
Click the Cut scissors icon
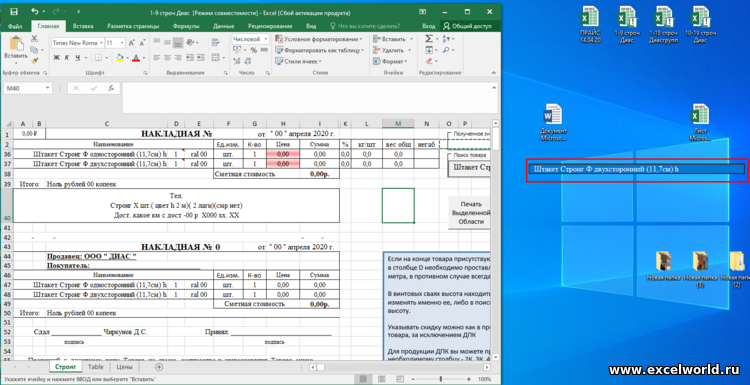[34, 39]
